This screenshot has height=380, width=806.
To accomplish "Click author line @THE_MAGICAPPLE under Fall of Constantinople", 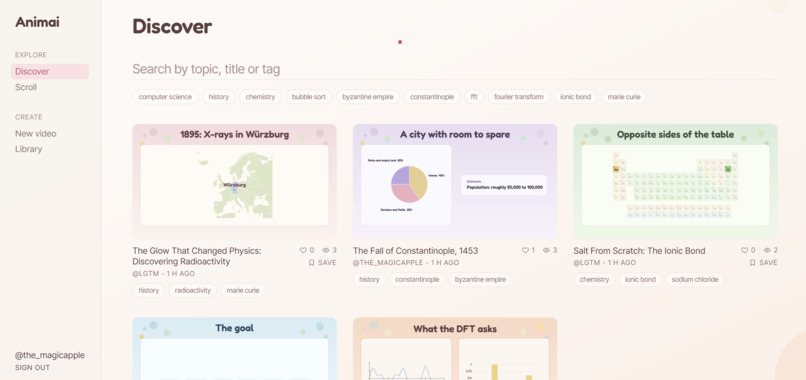I will pos(406,263).
